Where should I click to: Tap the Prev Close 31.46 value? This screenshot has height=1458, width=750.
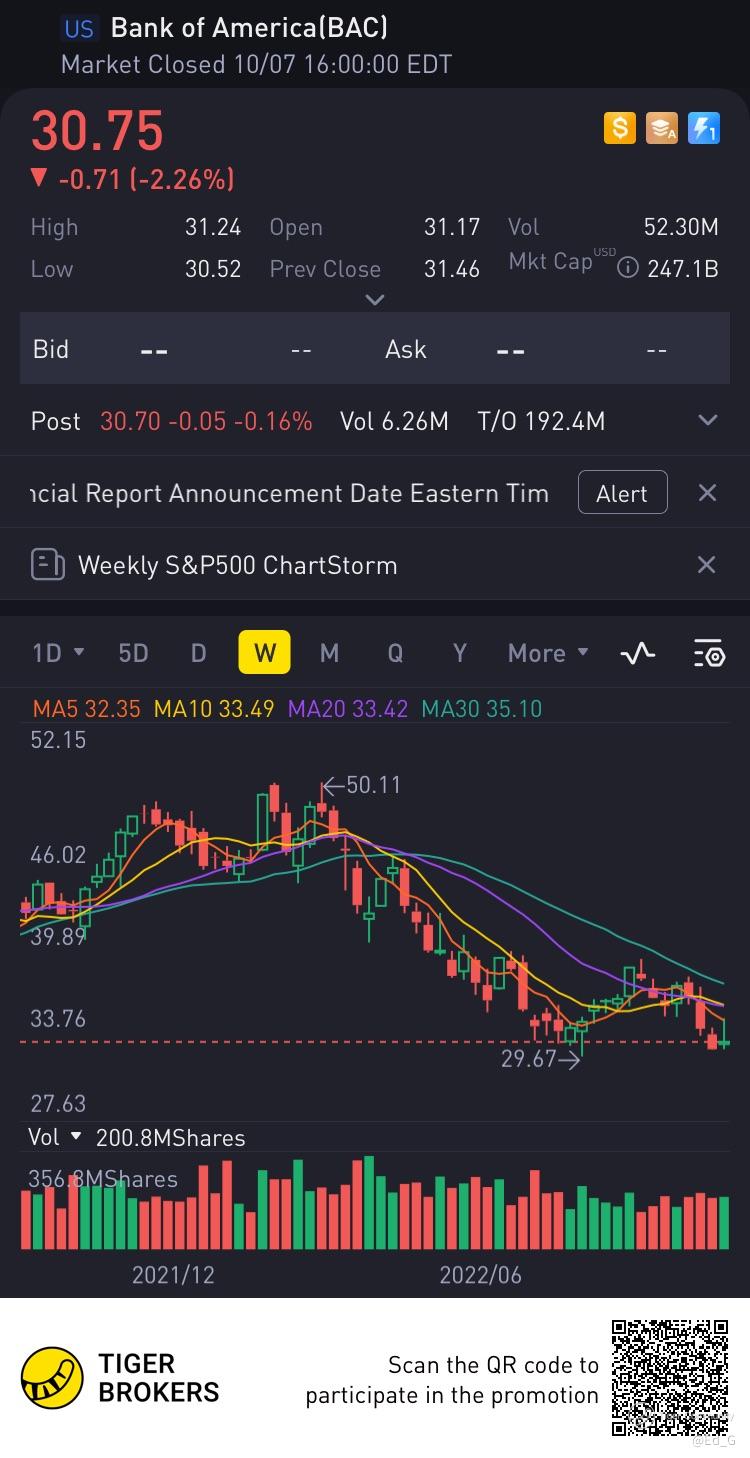coord(452,269)
